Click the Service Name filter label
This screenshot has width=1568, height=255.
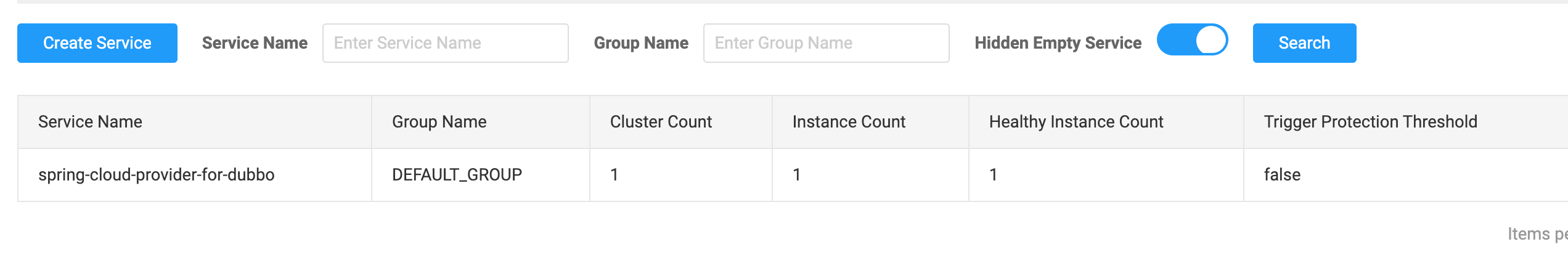tap(255, 43)
